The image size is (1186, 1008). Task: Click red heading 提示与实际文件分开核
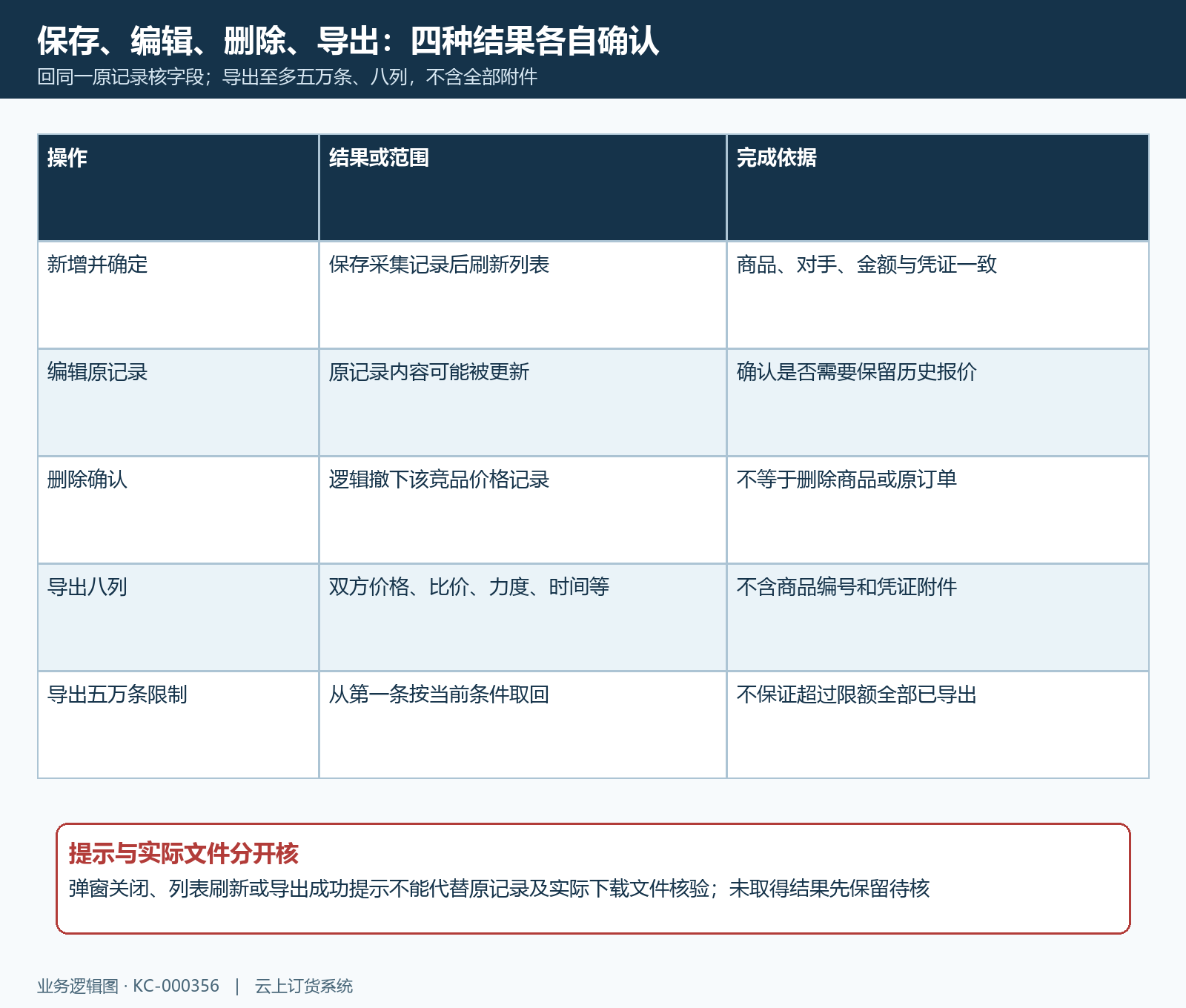183,854
